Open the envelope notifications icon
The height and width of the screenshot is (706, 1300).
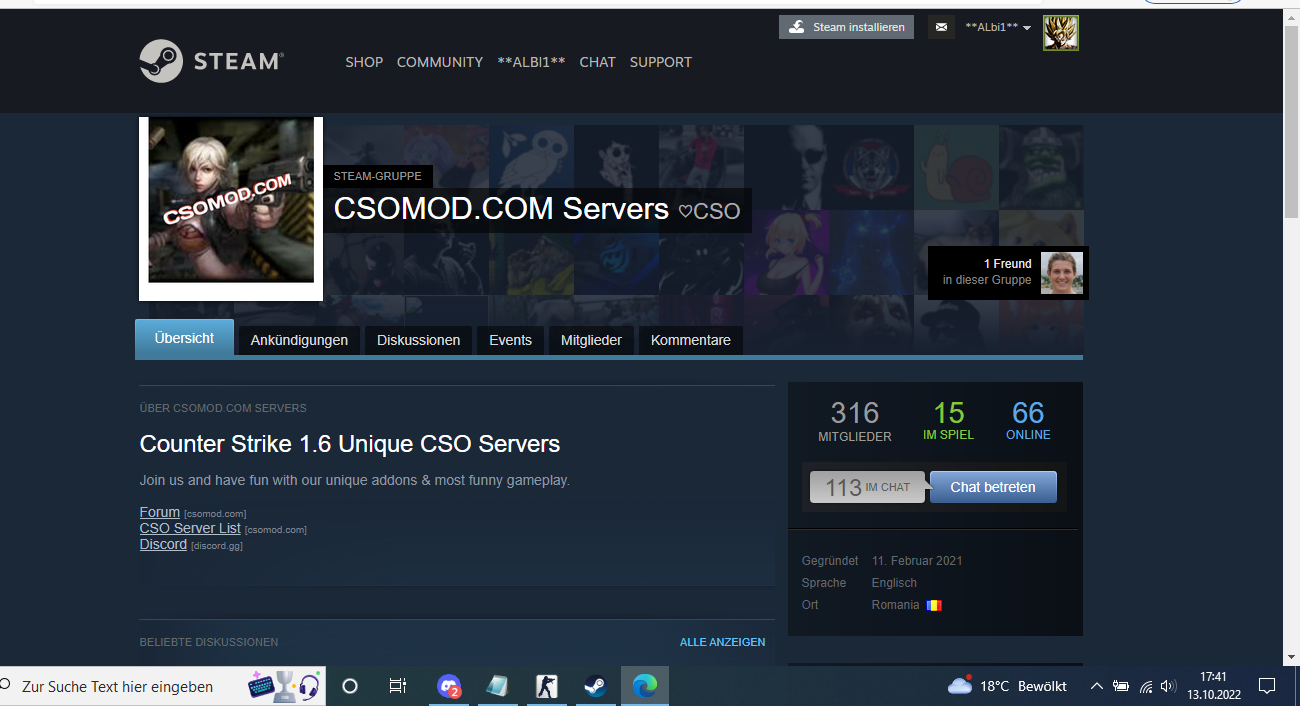(x=940, y=27)
